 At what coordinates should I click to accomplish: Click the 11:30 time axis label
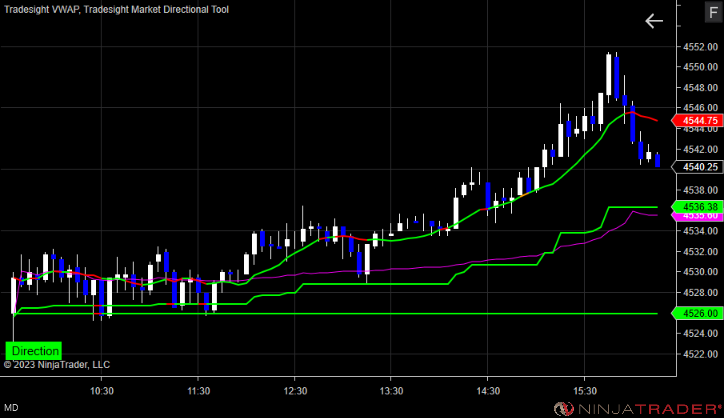[x=198, y=391]
